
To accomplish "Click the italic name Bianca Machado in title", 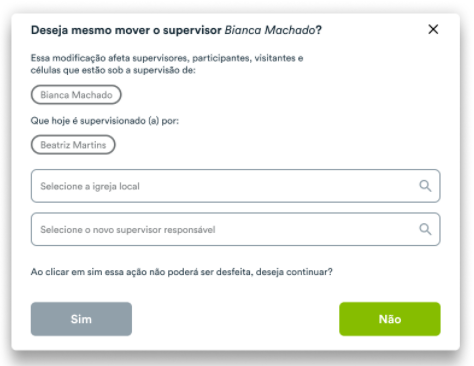I will coord(270,30).
